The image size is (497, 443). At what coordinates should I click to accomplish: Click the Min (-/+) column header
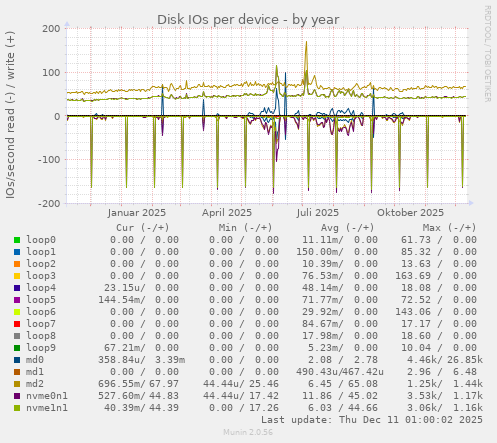pos(245,228)
